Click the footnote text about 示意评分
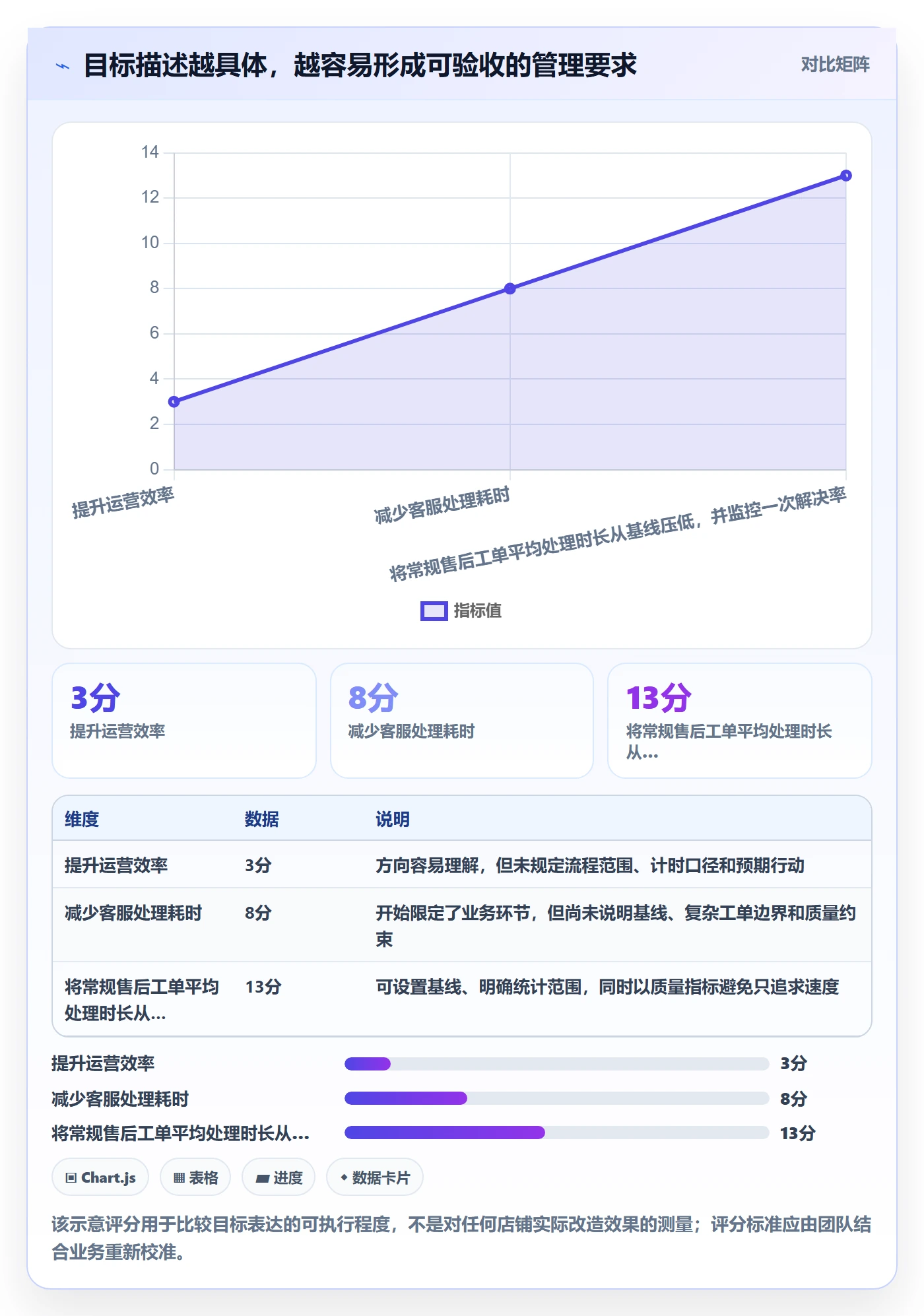The image size is (924, 1316). click(x=461, y=1238)
